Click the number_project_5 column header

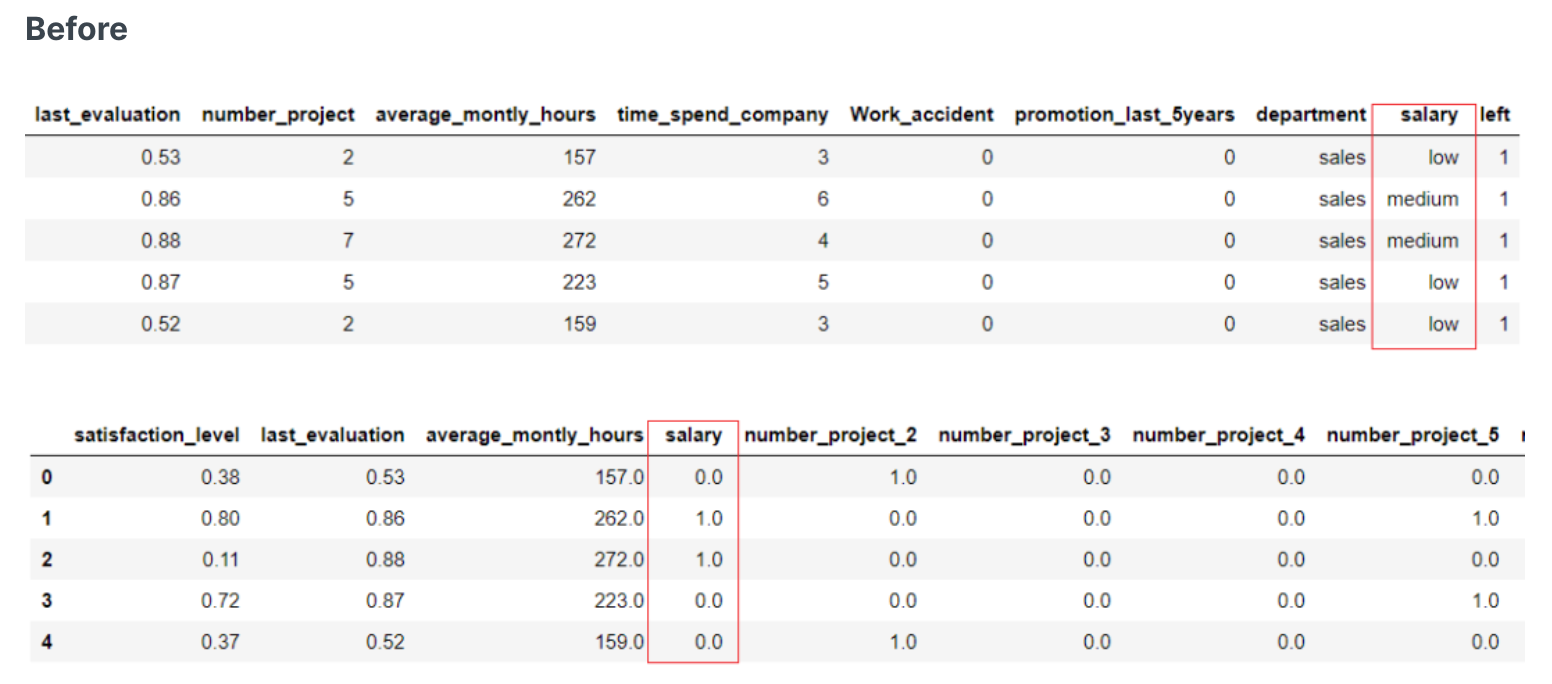tap(1412, 435)
